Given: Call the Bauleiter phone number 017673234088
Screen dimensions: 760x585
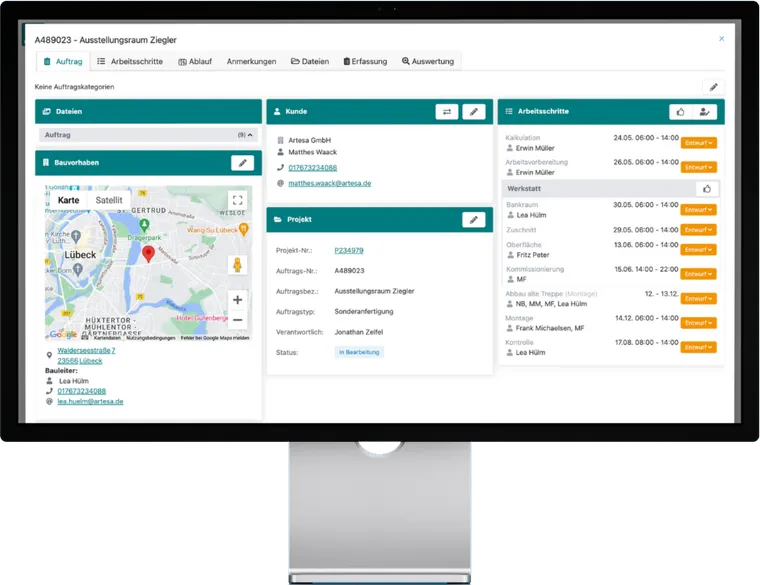Looking at the screenshot, I should point(81,391).
